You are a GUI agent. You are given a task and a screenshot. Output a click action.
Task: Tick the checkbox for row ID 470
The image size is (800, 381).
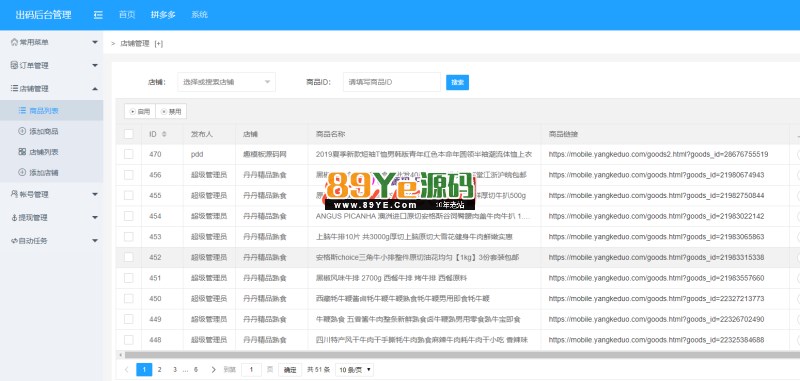pyautogui.click(x=129, y=154)
